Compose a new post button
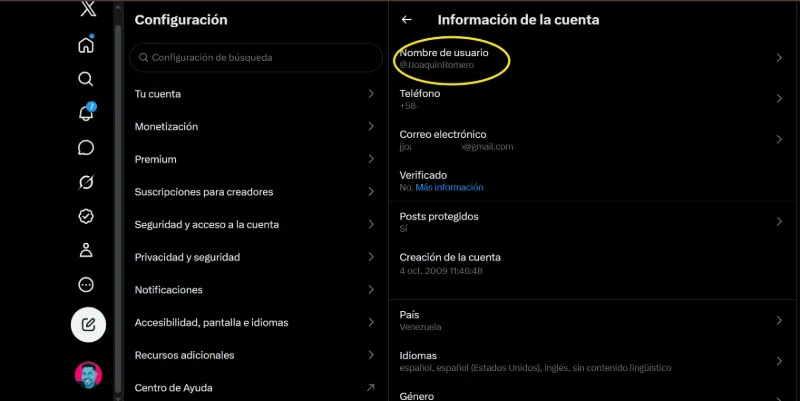The height and width of the screenshot is (401, 800). click(x=88, y=324)
